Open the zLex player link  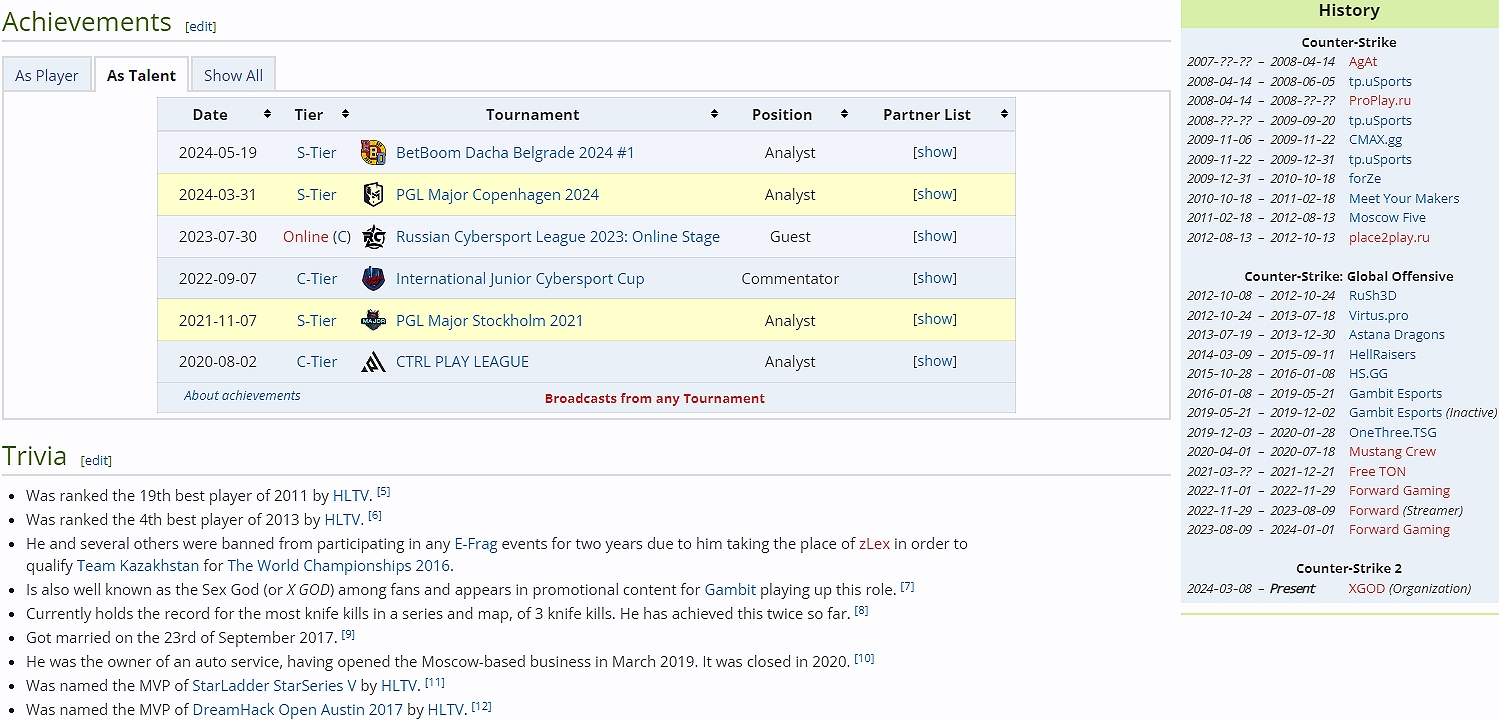(874, 544)
